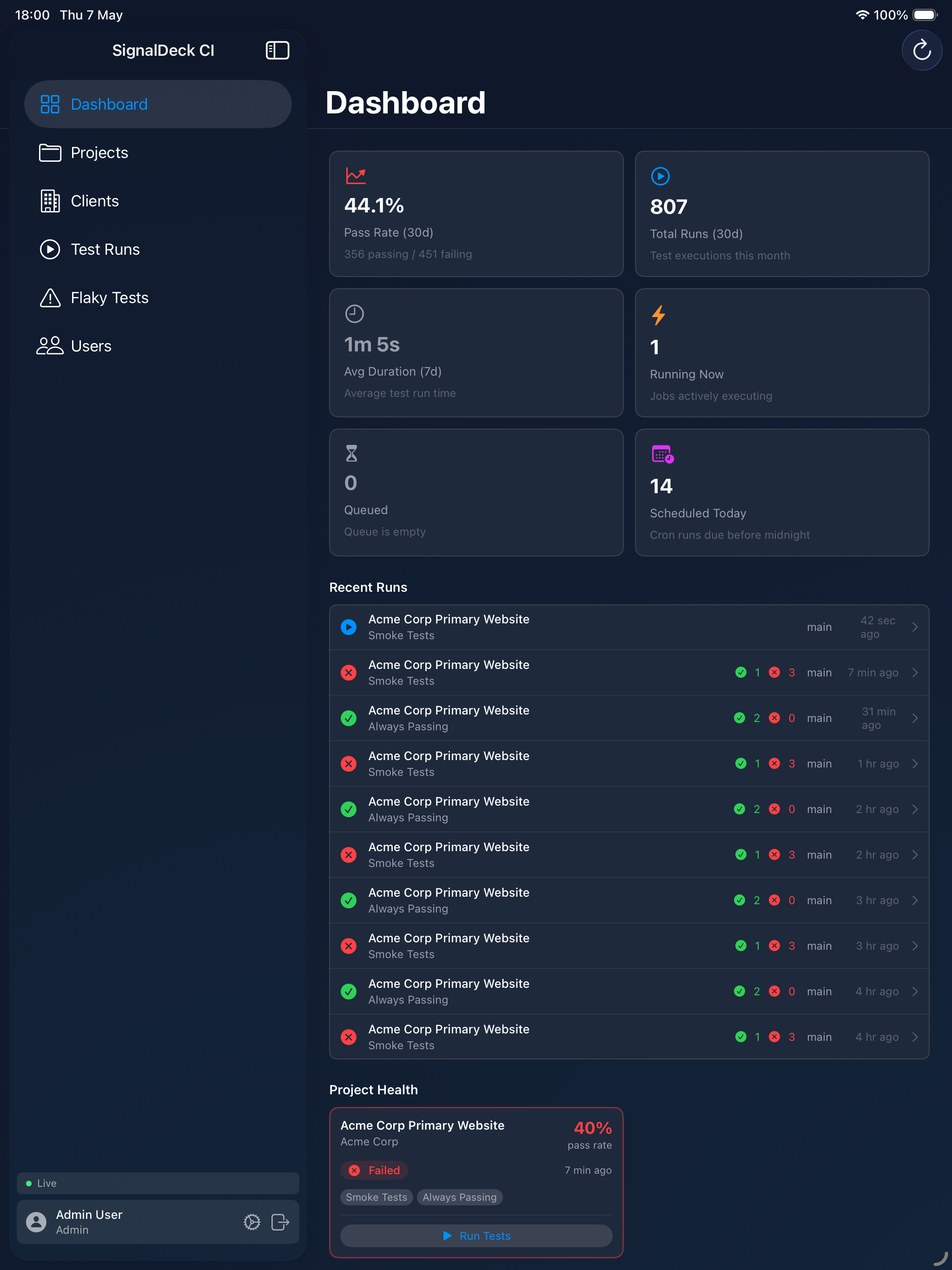Click the Avg Duration clock icon
The image size is (952, 1270).
click(x=354, y=314)
